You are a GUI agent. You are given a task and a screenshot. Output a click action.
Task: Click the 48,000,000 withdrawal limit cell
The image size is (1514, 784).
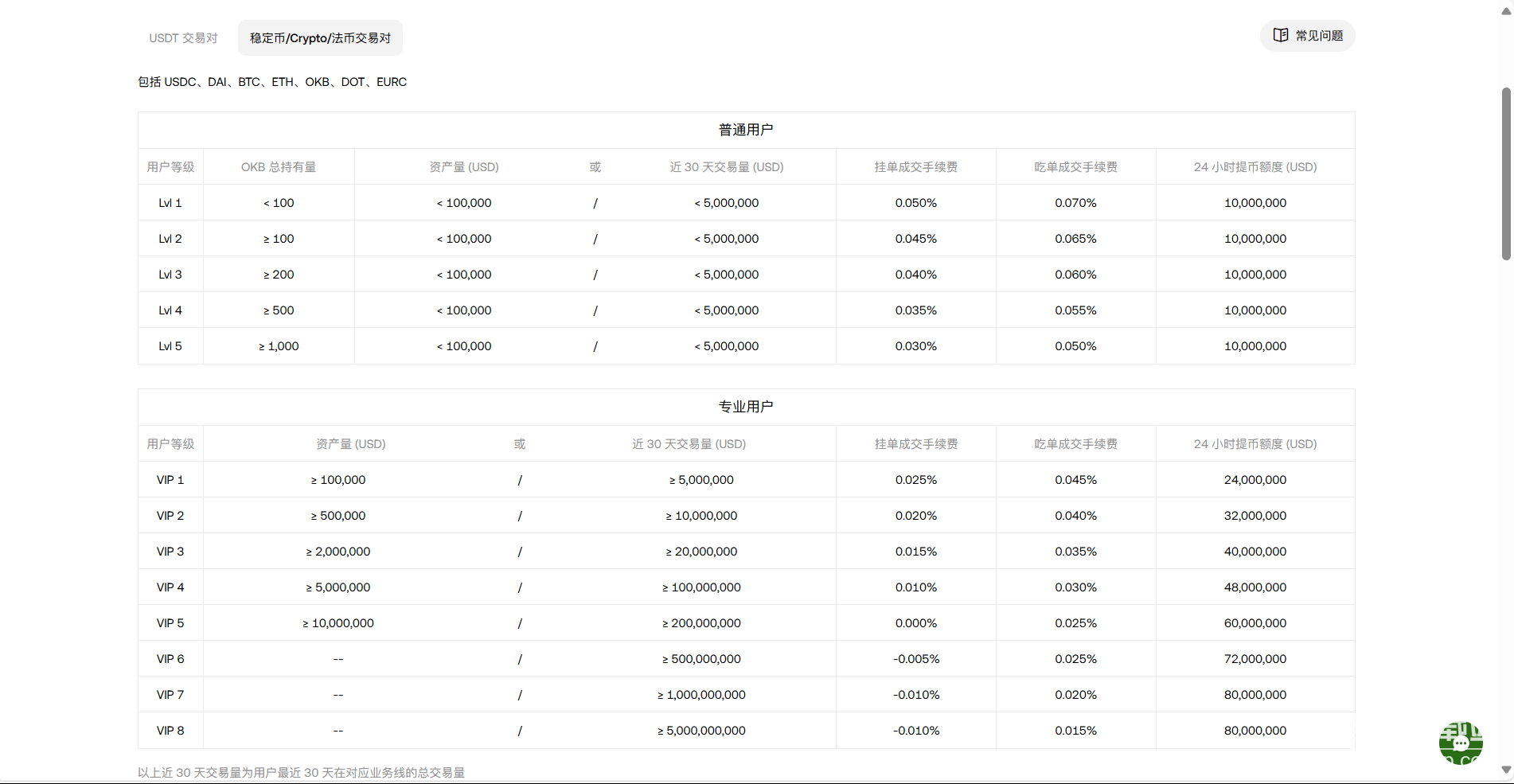1255,587
